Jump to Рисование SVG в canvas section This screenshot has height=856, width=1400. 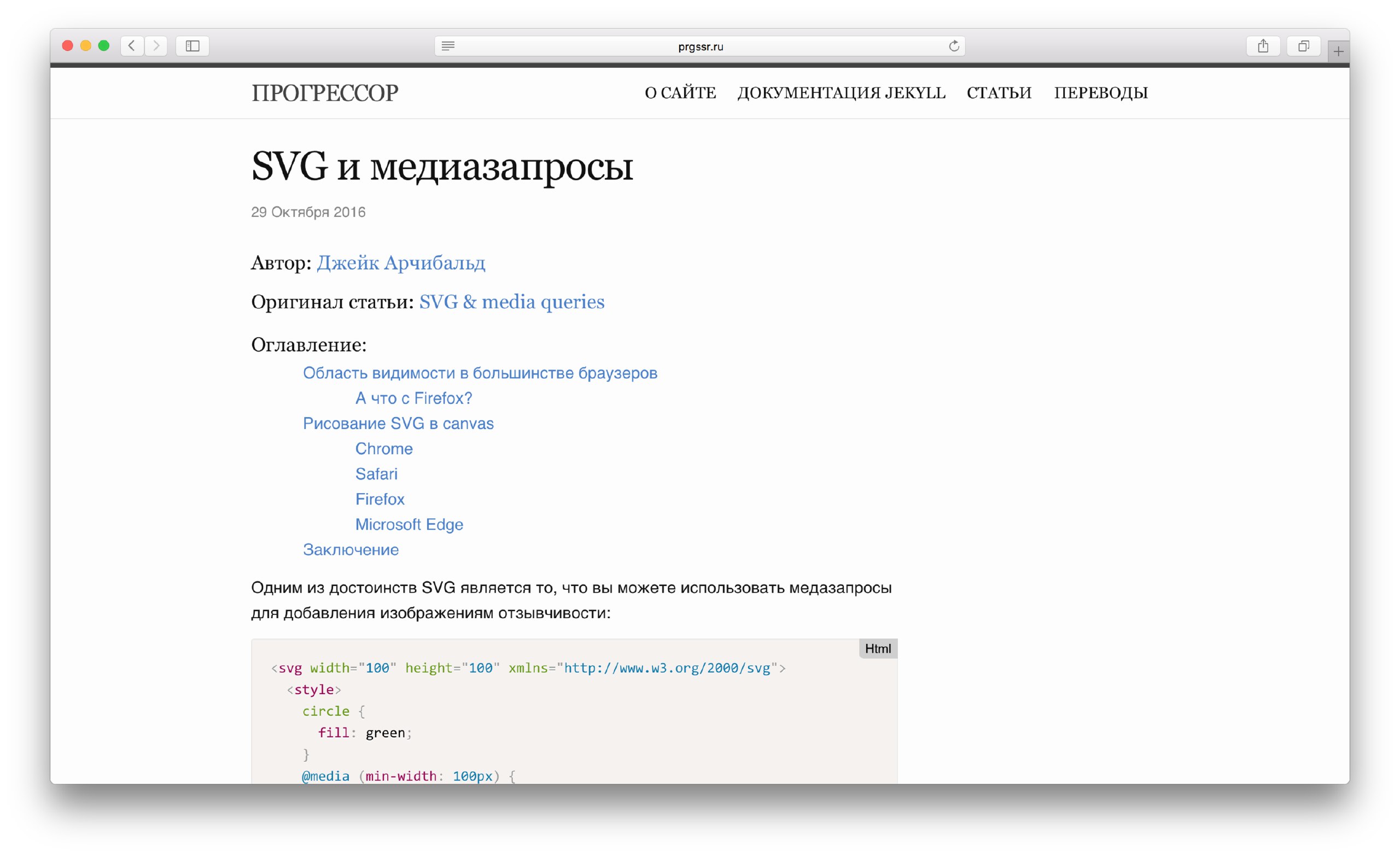[x=398, y=424]
